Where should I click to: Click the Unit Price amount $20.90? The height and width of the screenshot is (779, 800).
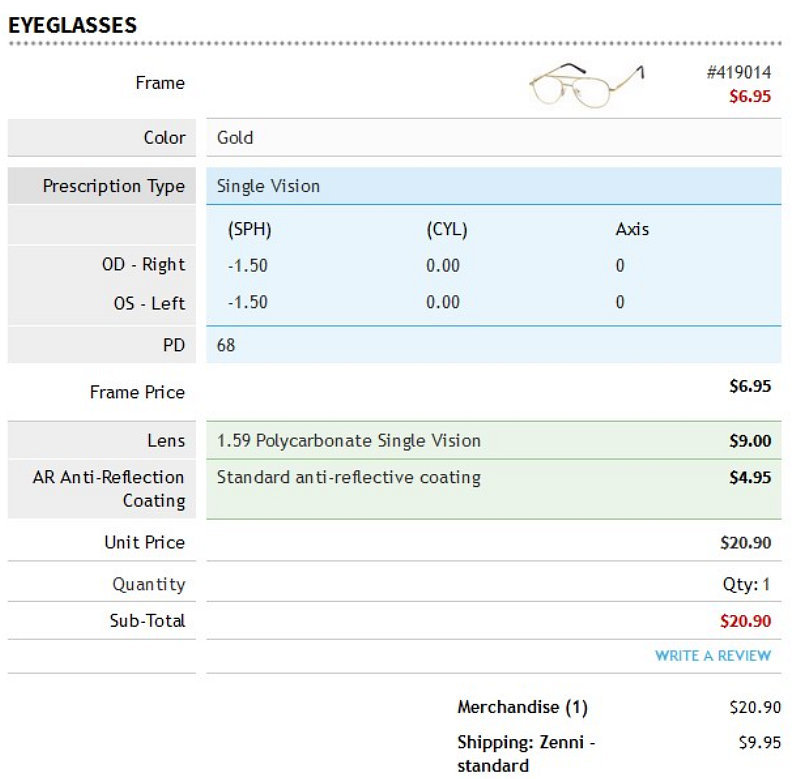click(745, 543)
